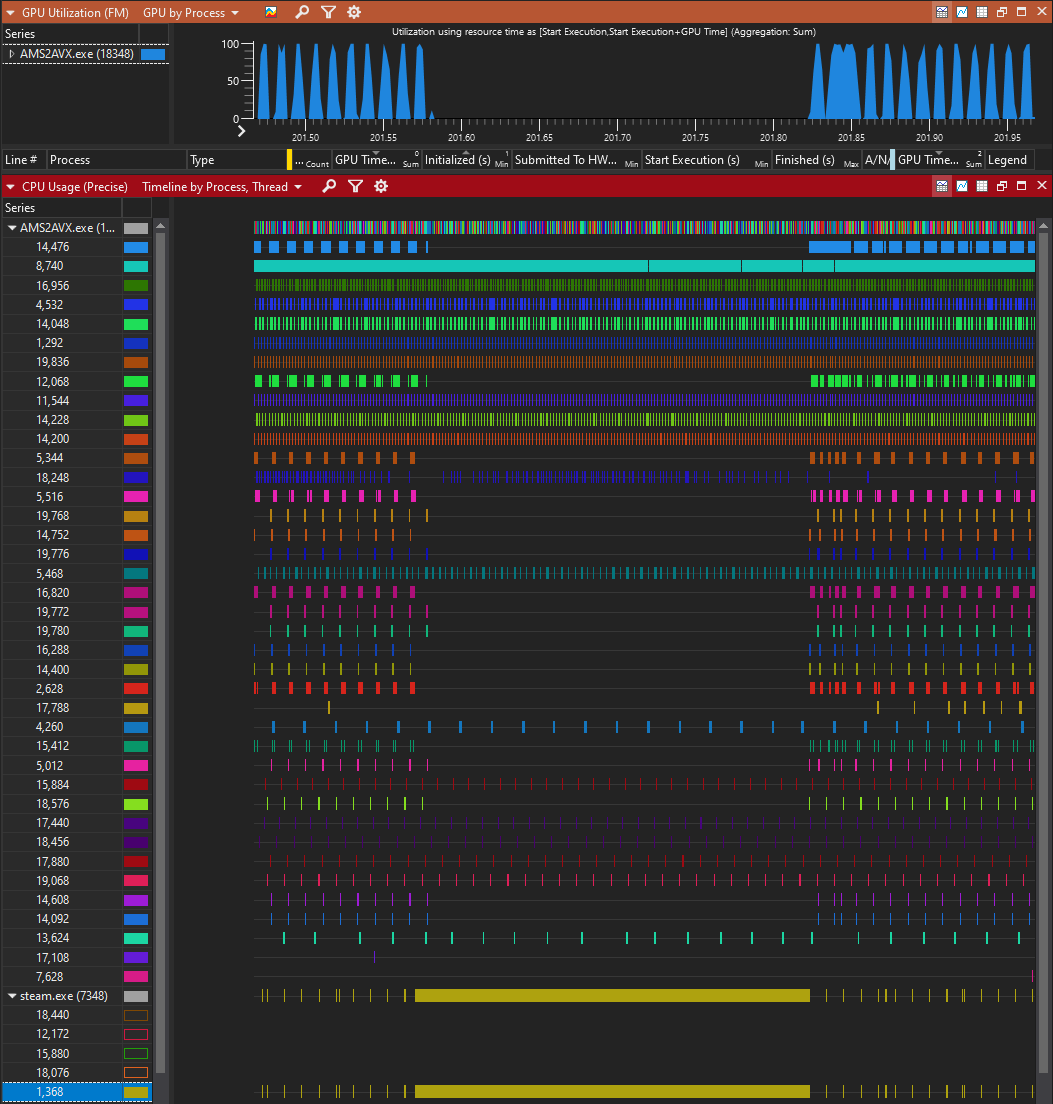Viewport: 1053px width, 1104px height.
Task: Show graph and table in CPU Usage panel
Action: pos(941,186)
